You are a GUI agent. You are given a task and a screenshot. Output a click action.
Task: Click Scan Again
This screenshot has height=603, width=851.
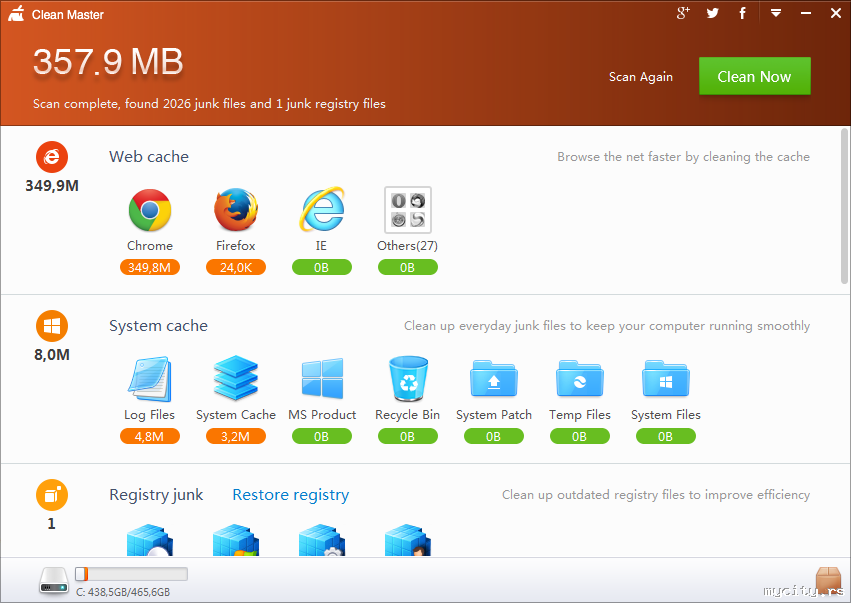point(640,77)
